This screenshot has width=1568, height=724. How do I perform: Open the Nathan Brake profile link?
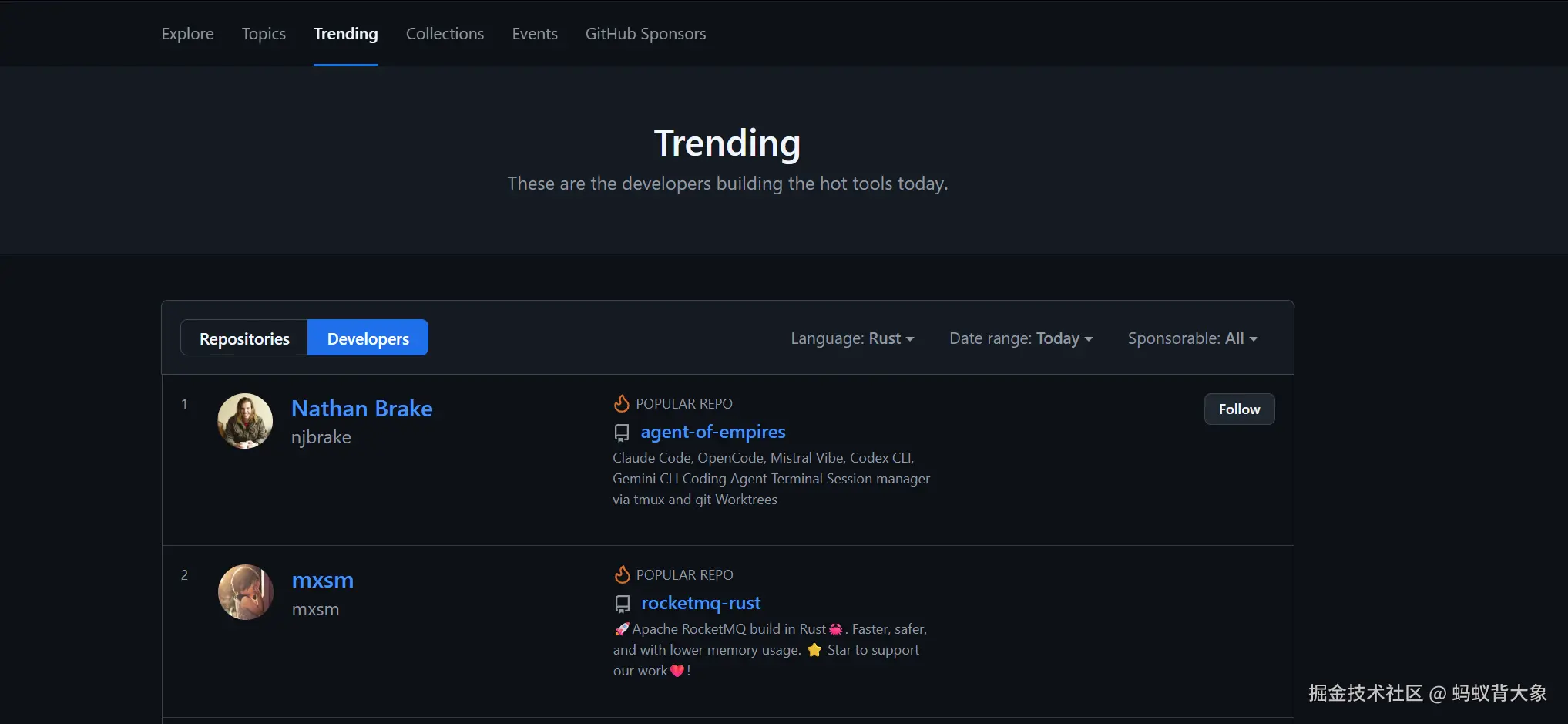[361, 409]
